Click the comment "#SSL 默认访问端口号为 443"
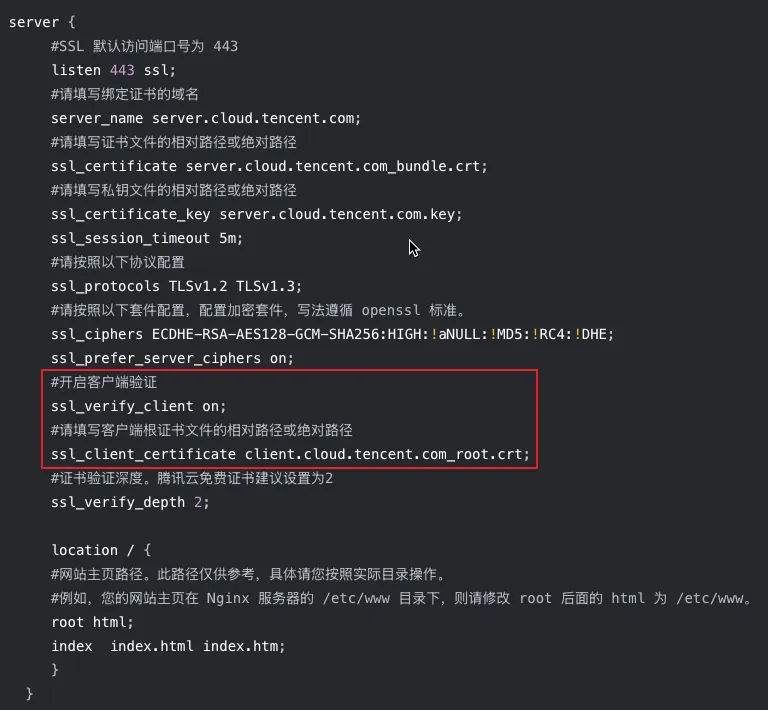 pyautogui.click(x=145, y=46)
